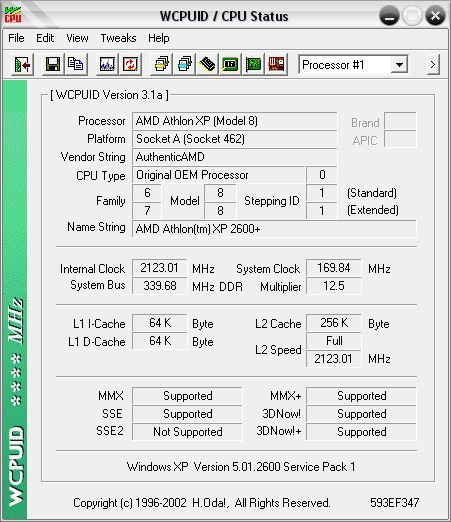
Task: Click the Exit door icon in toolbar
Action: 22,64
